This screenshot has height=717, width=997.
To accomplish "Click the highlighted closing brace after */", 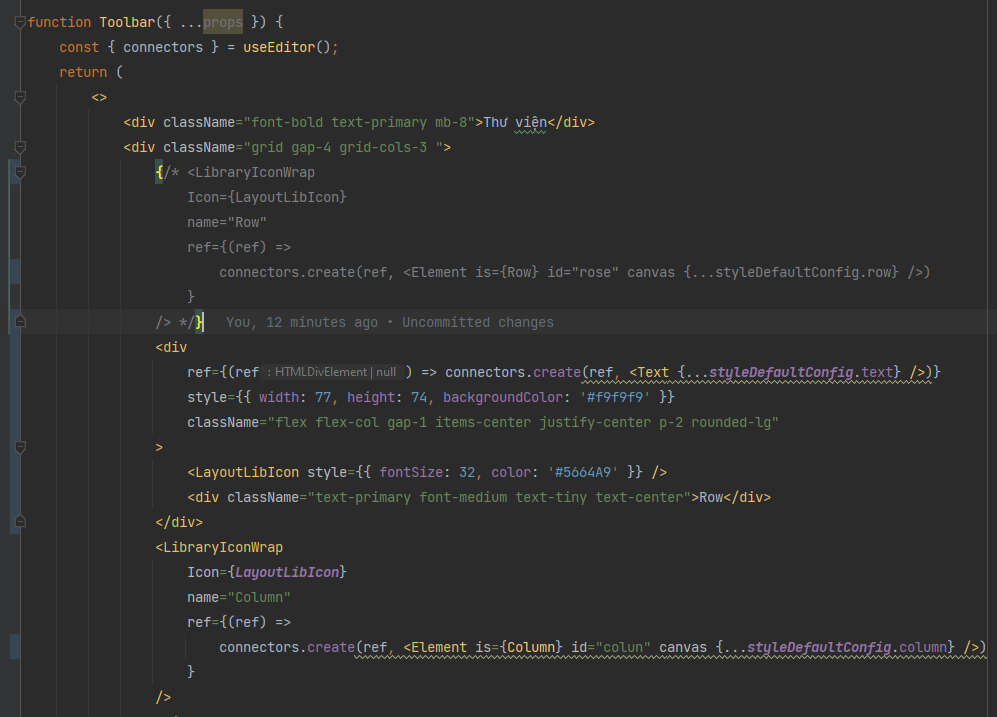I will tap(199, 322).
